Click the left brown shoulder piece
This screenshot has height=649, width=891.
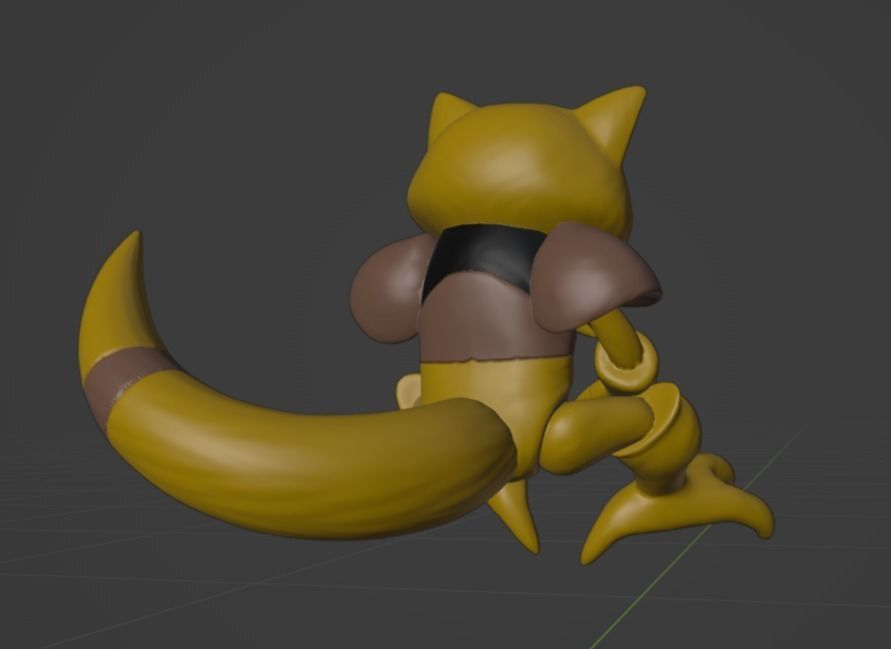click(389, 288)
